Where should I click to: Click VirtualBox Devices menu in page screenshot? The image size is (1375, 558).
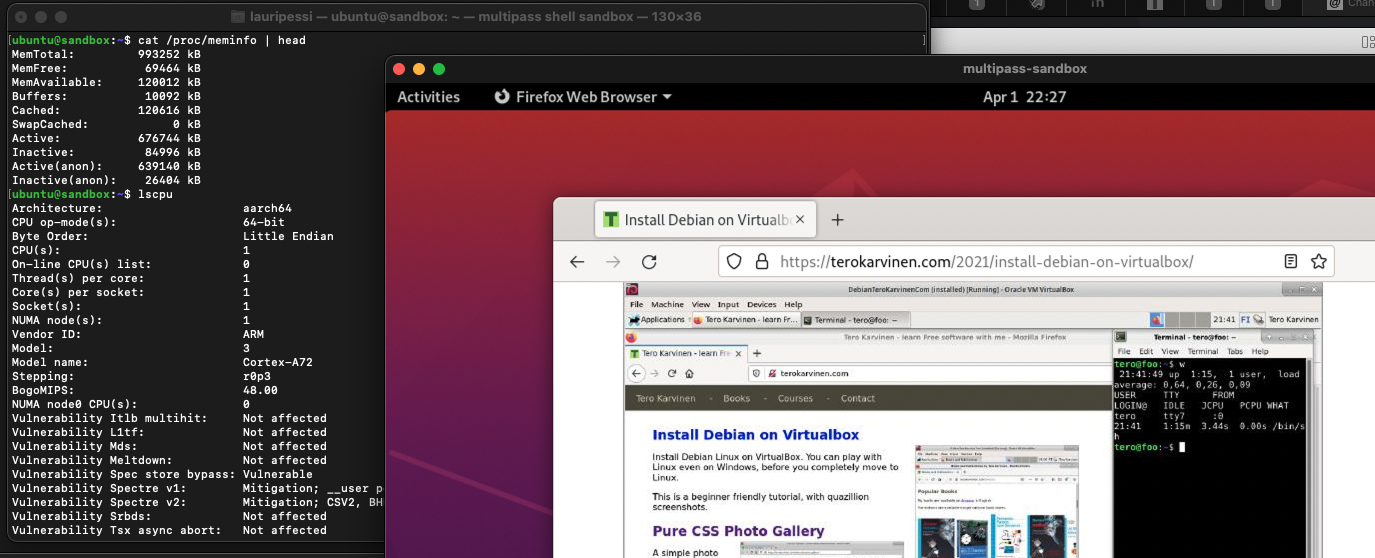(761, 304)
